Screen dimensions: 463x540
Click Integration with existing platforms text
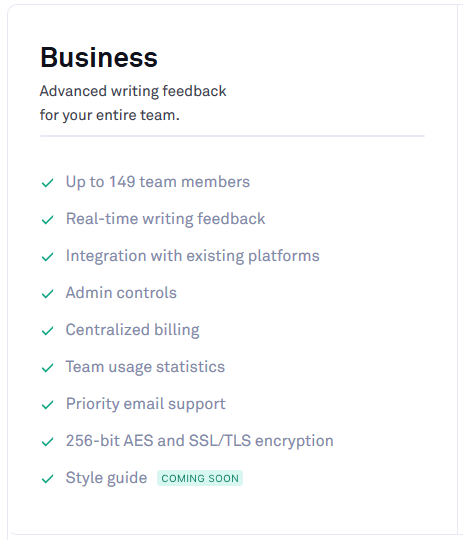tap(193, 256)
